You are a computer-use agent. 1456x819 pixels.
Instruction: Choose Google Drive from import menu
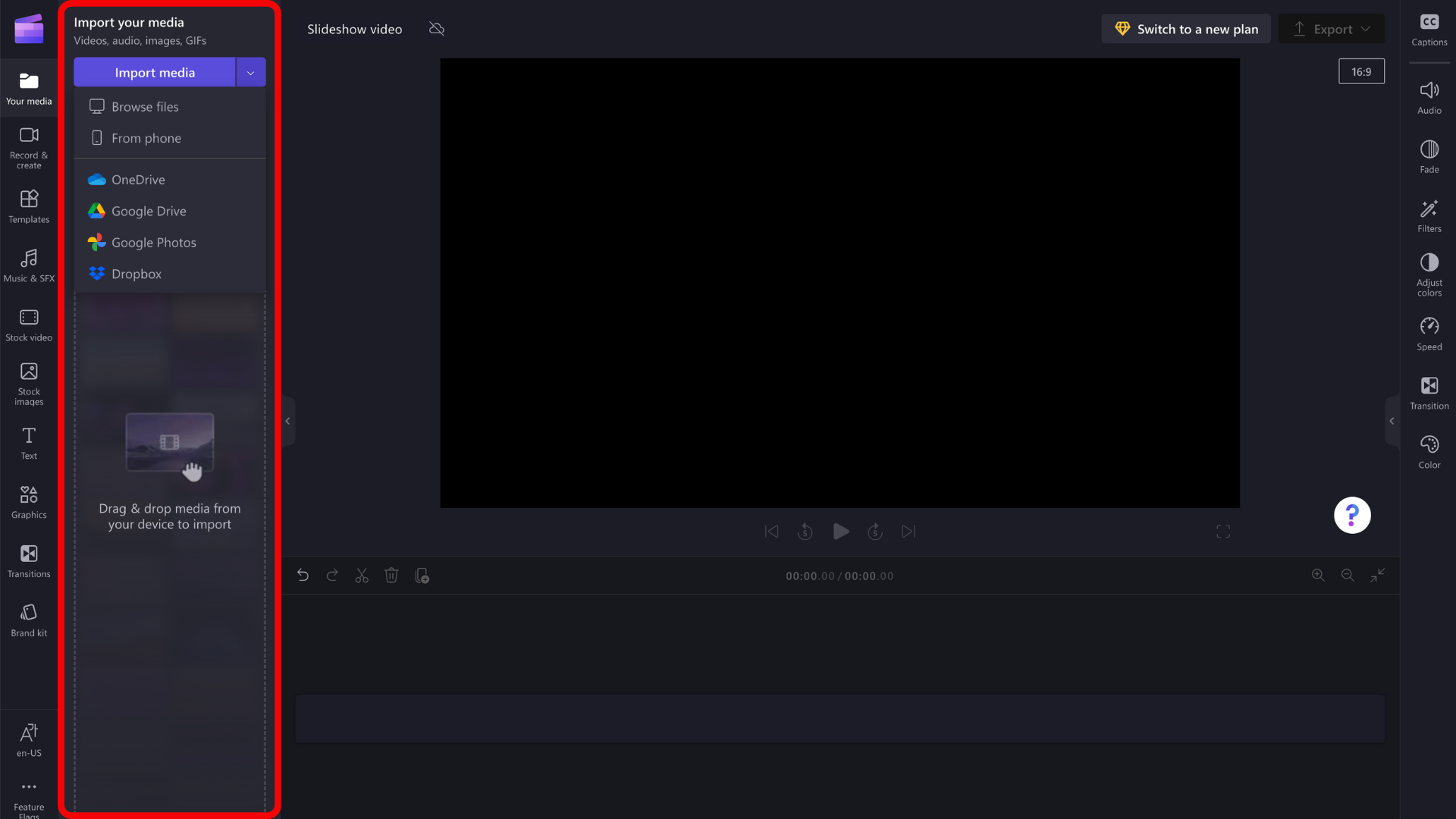coord(149,211)
